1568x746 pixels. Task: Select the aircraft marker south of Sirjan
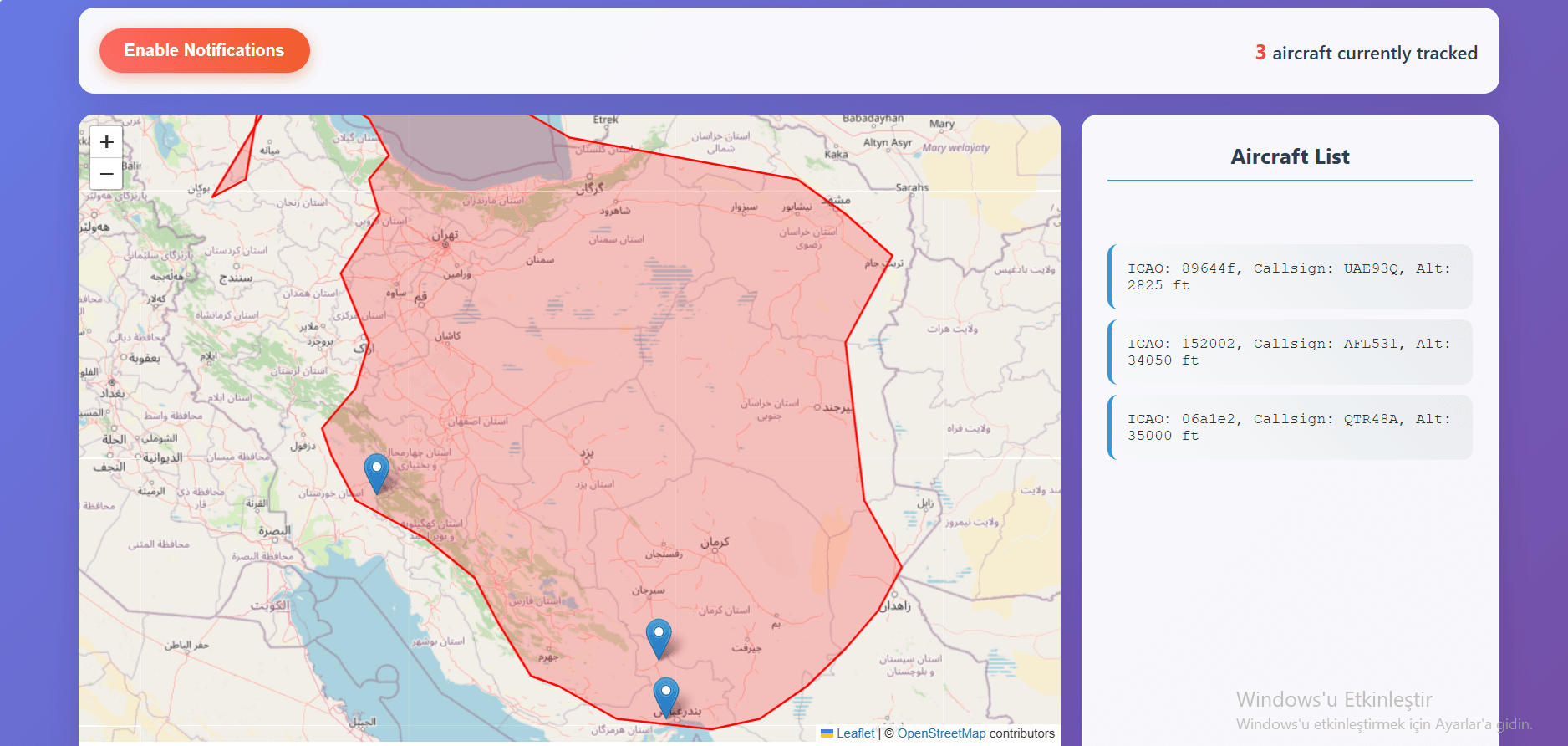click(659, 639)
